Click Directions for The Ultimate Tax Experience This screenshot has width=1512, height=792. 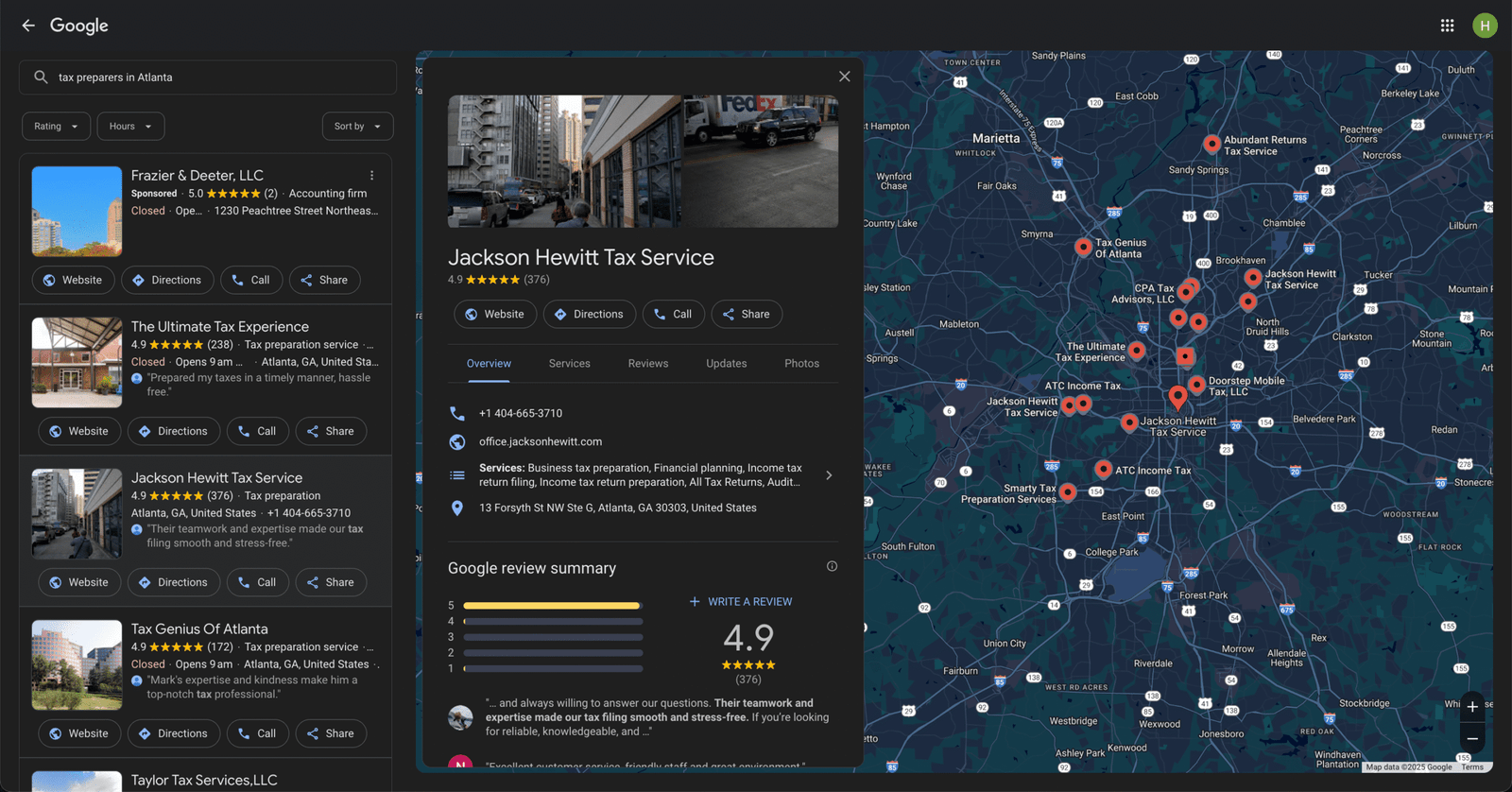[174, 431]
